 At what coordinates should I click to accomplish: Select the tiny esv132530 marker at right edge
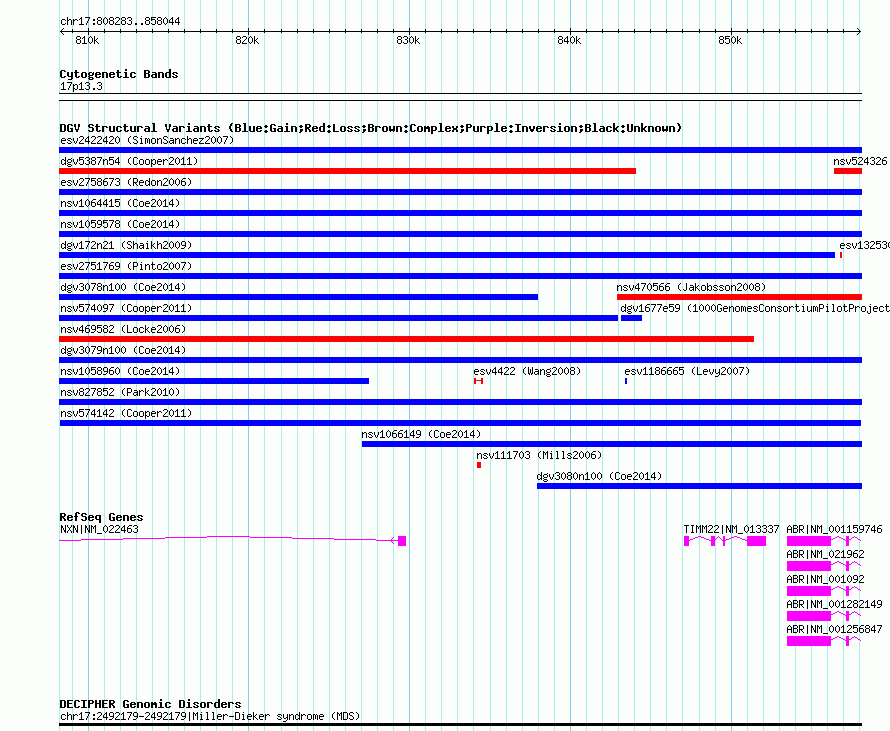point(841,255)
